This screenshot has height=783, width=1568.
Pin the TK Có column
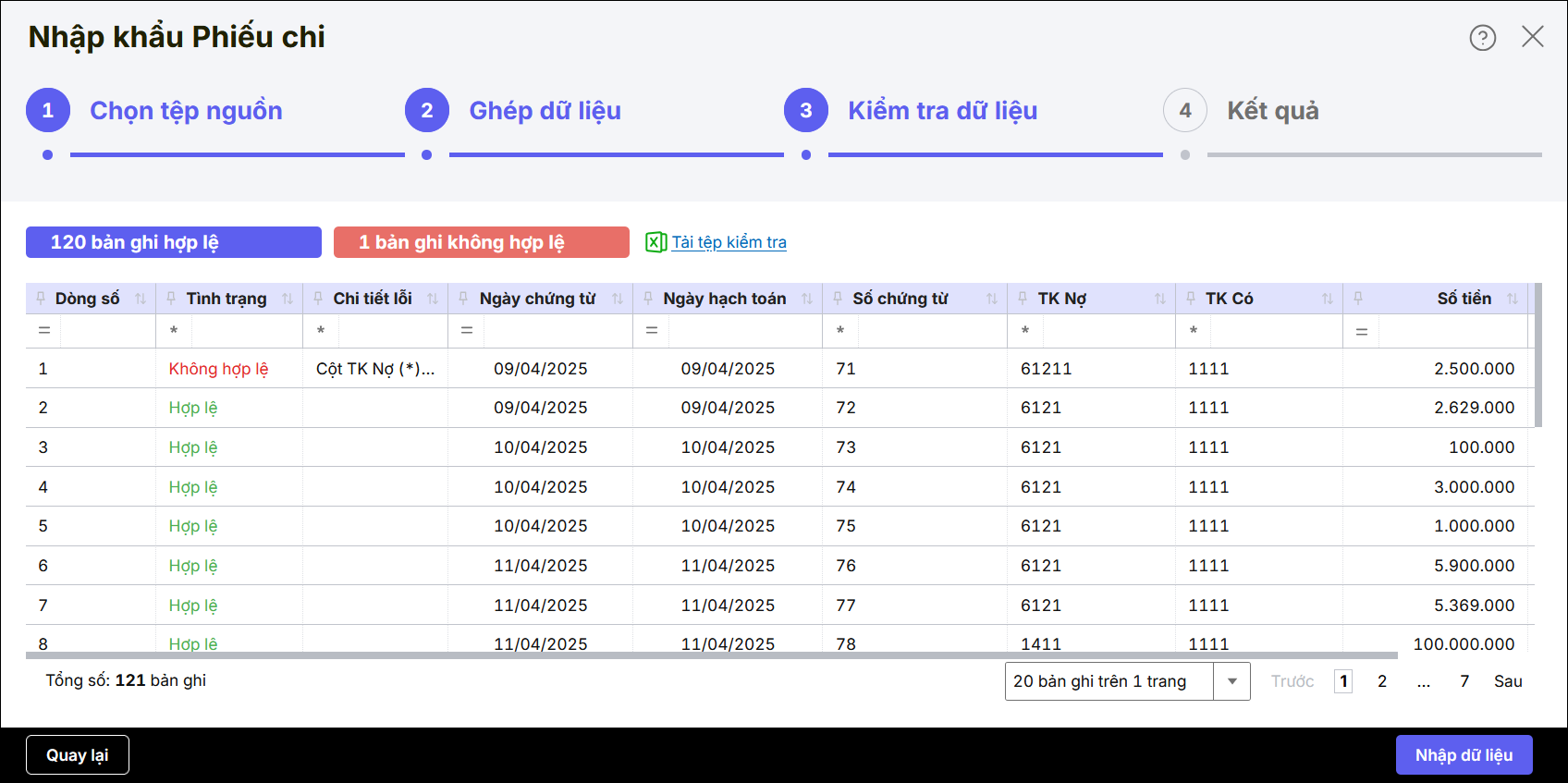click(x=1191, y=299)
